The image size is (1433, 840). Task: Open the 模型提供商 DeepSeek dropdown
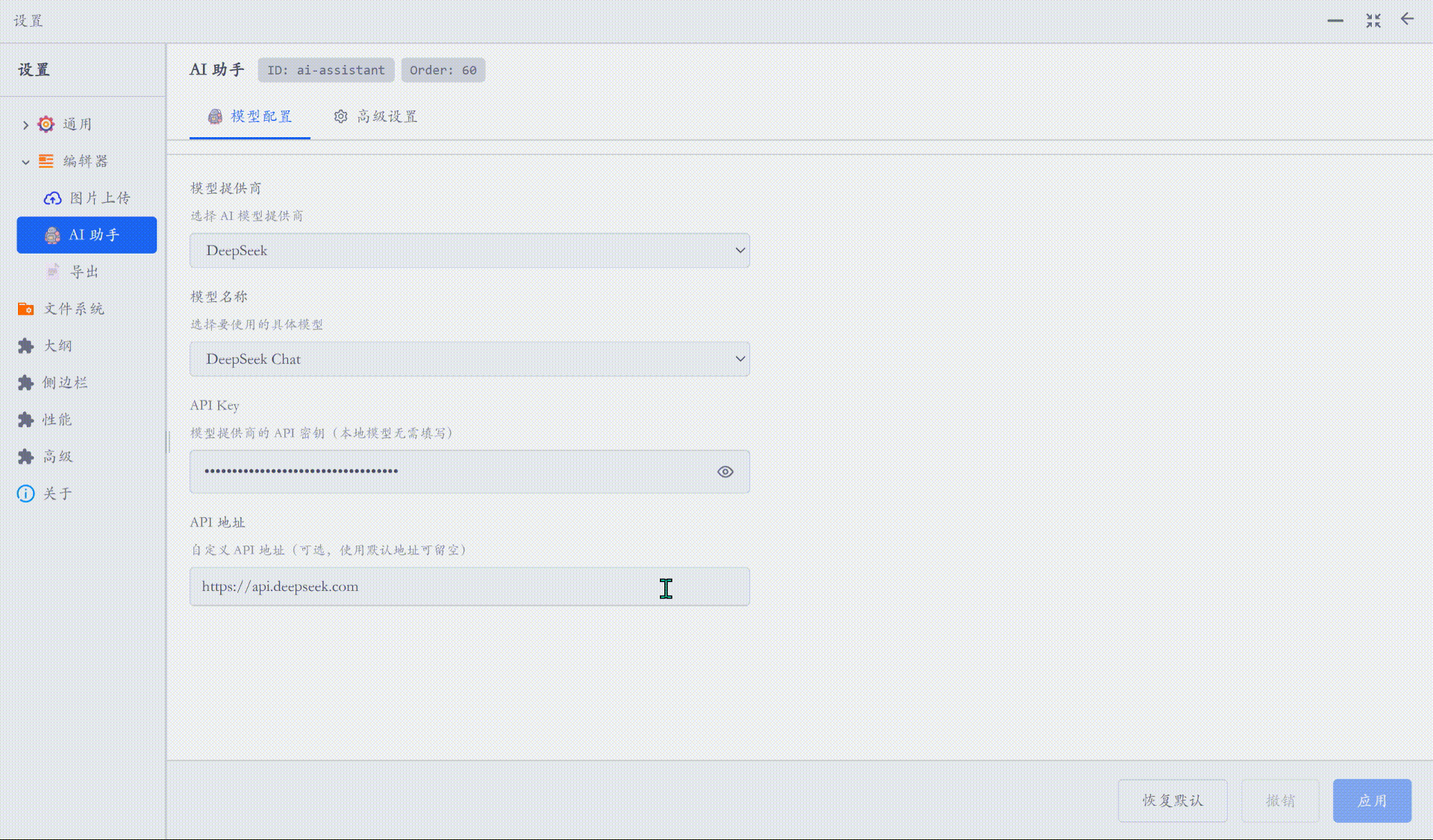[469, 251]
